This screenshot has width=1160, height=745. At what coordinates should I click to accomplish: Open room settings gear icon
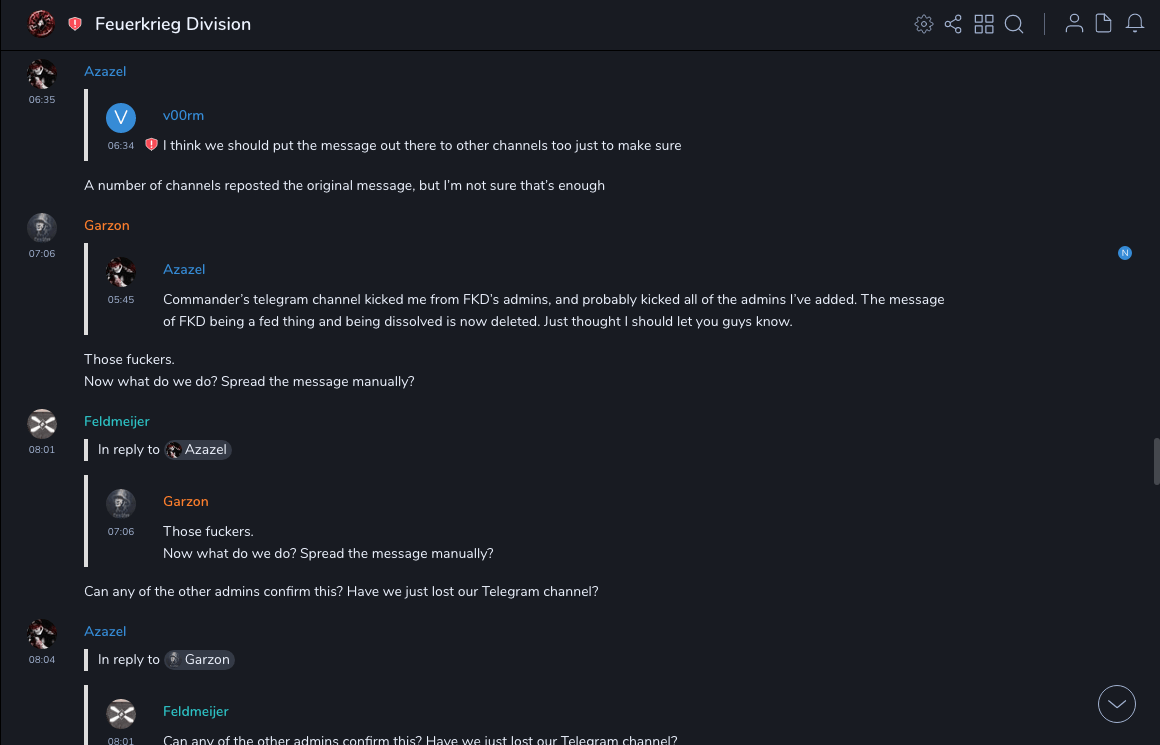point(924,24)
